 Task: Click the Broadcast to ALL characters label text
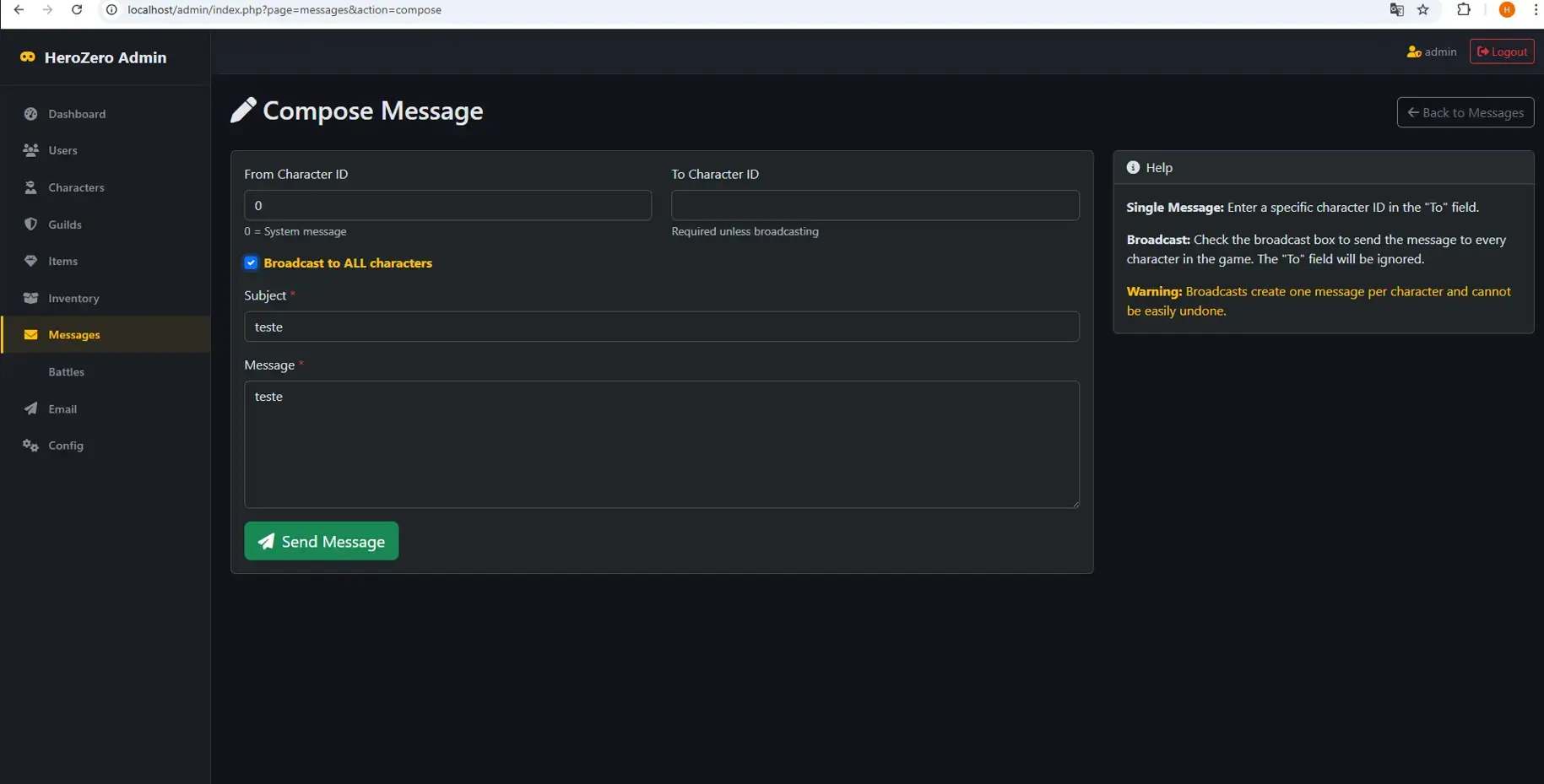[x=348, y=263]
